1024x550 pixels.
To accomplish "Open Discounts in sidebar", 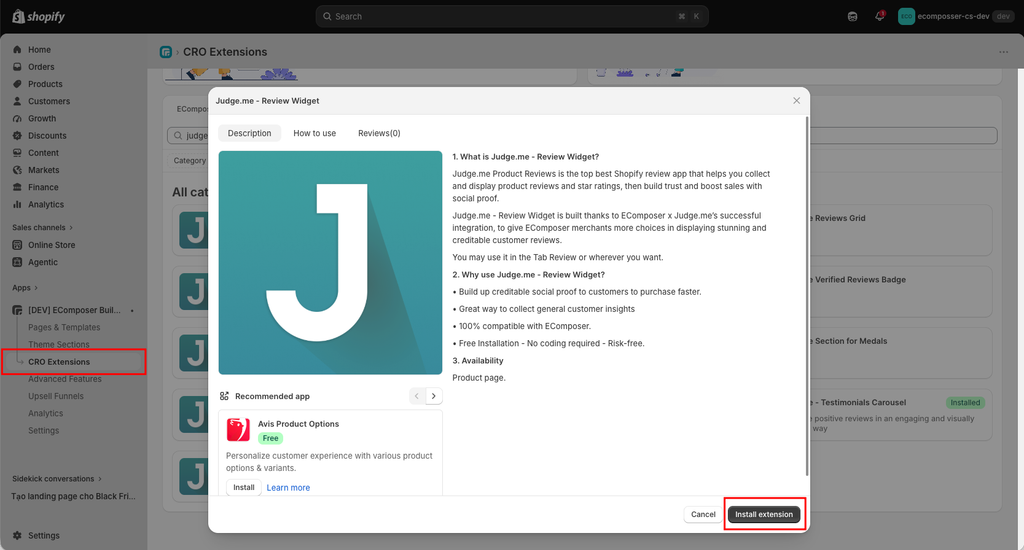I will [x=47, y=135].
